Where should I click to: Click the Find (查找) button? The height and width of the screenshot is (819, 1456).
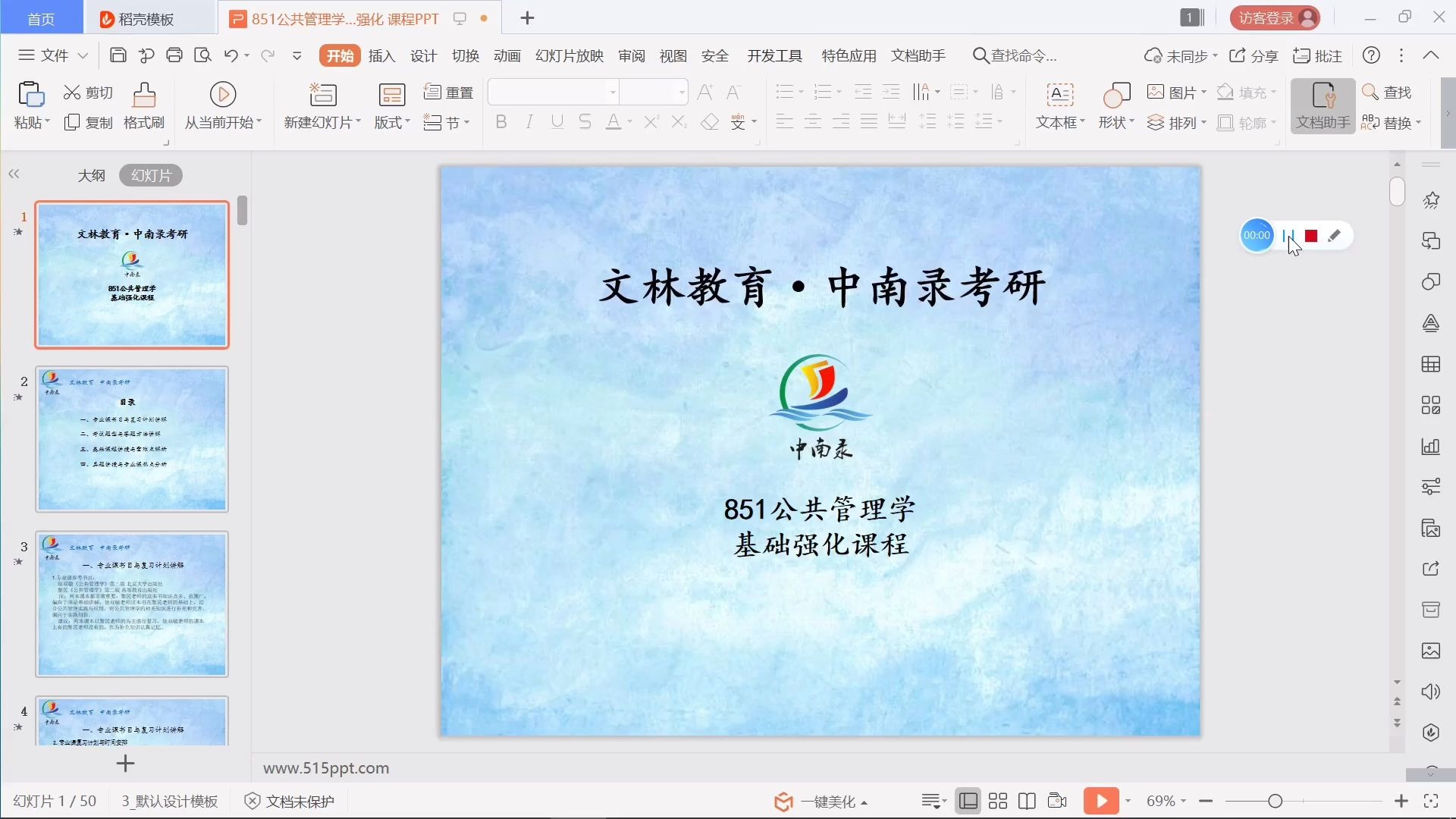pyautogui.click(x=1387, y=93)
